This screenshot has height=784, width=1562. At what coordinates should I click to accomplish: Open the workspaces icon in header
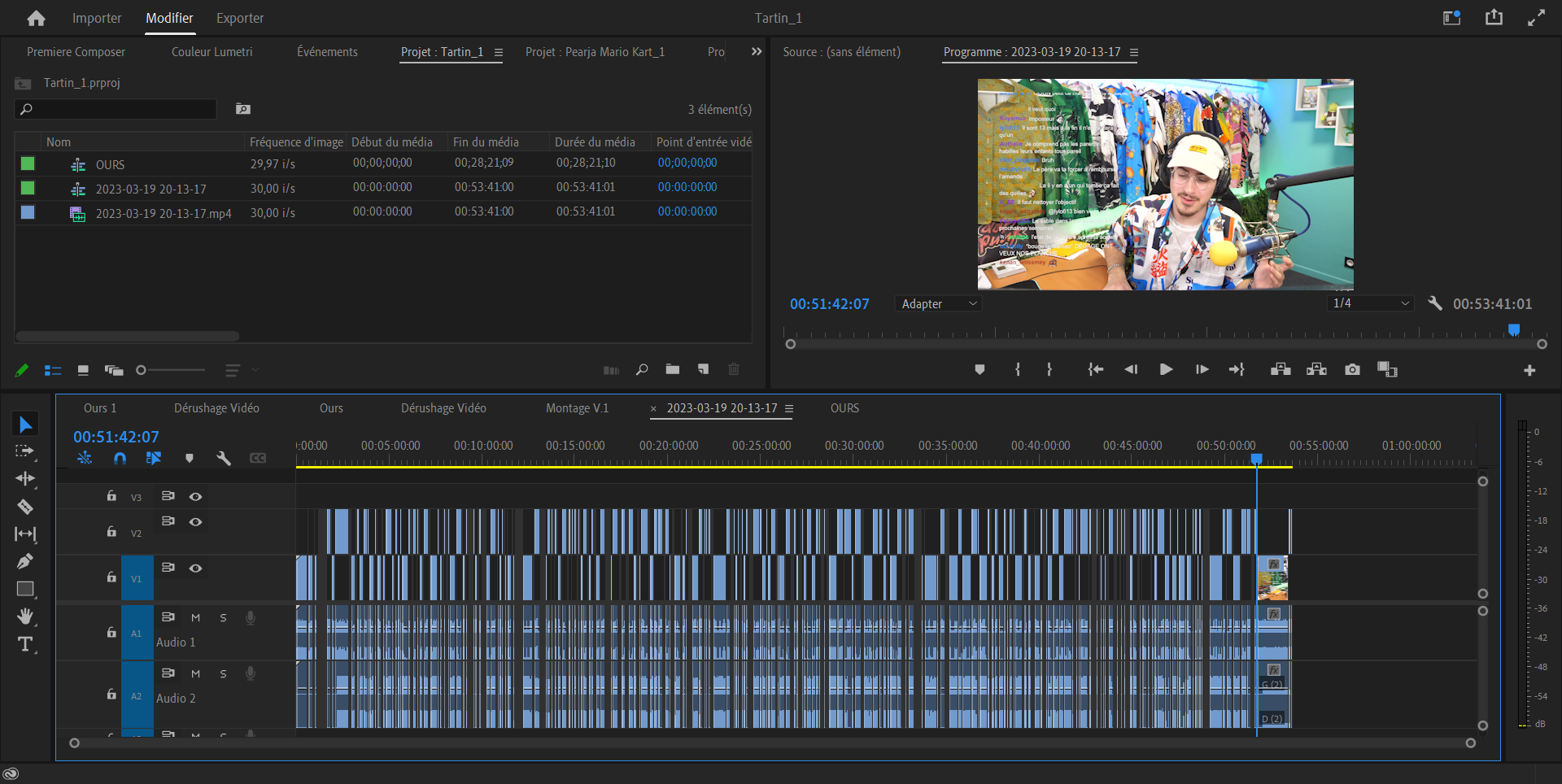pyautogui.click(x=1452, y=17)
